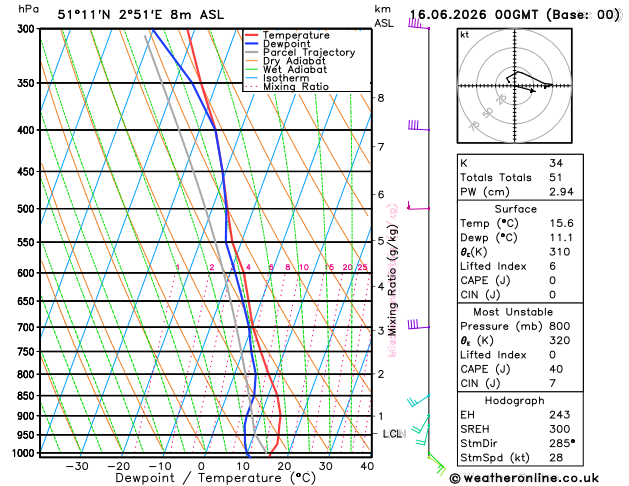This screenshot has width=629, height=486.
Task: Click the Wet Adiabat legend entry
Action: tap(286, 69)
